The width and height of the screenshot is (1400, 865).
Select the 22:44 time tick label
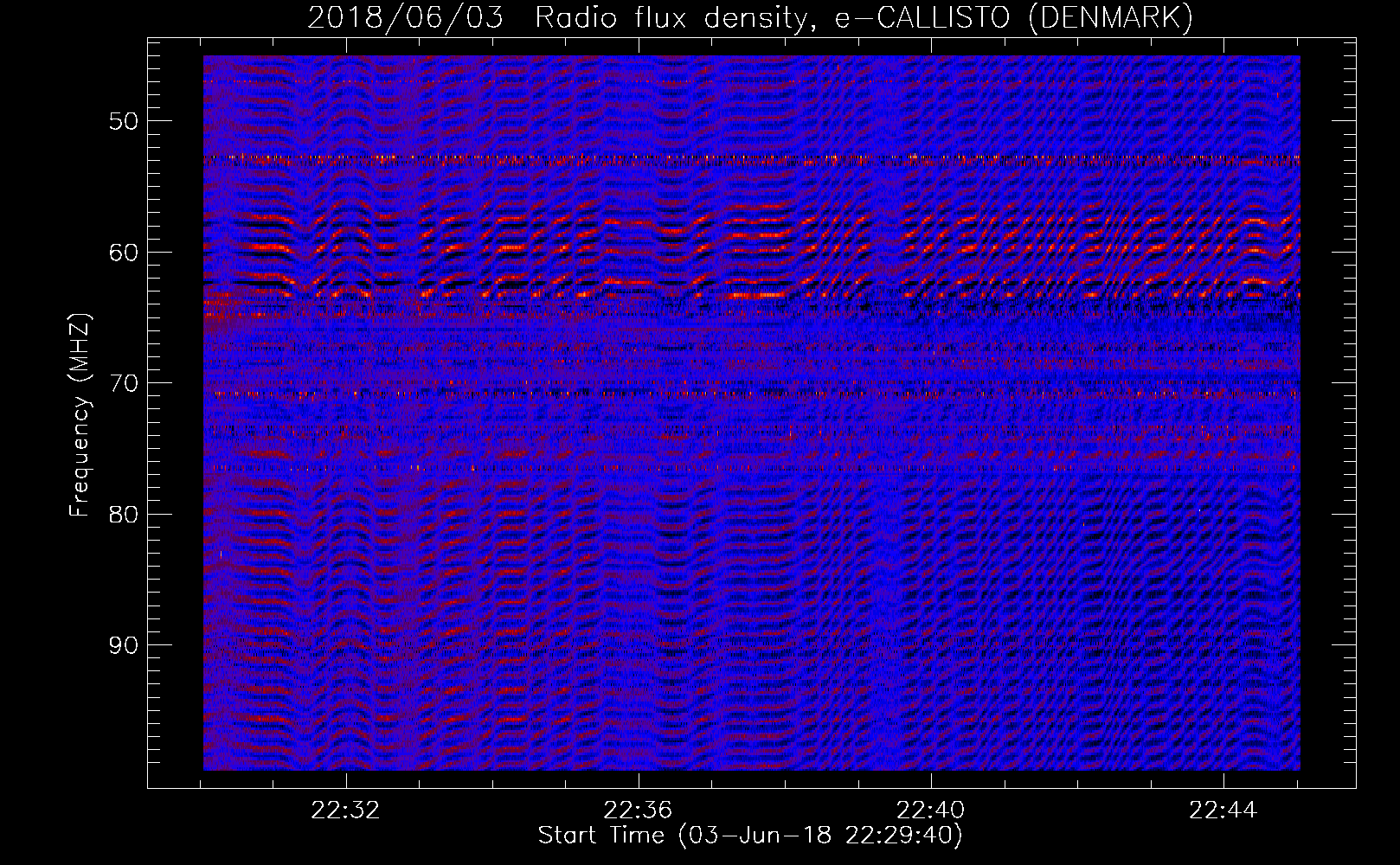1223,811
